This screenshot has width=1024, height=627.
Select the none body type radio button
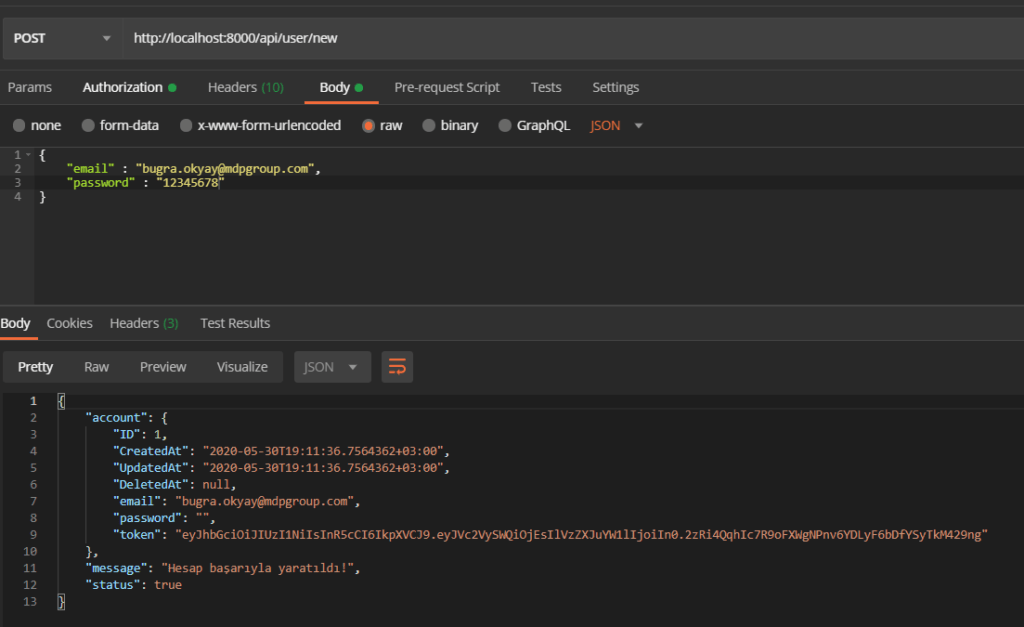(19, 126)
